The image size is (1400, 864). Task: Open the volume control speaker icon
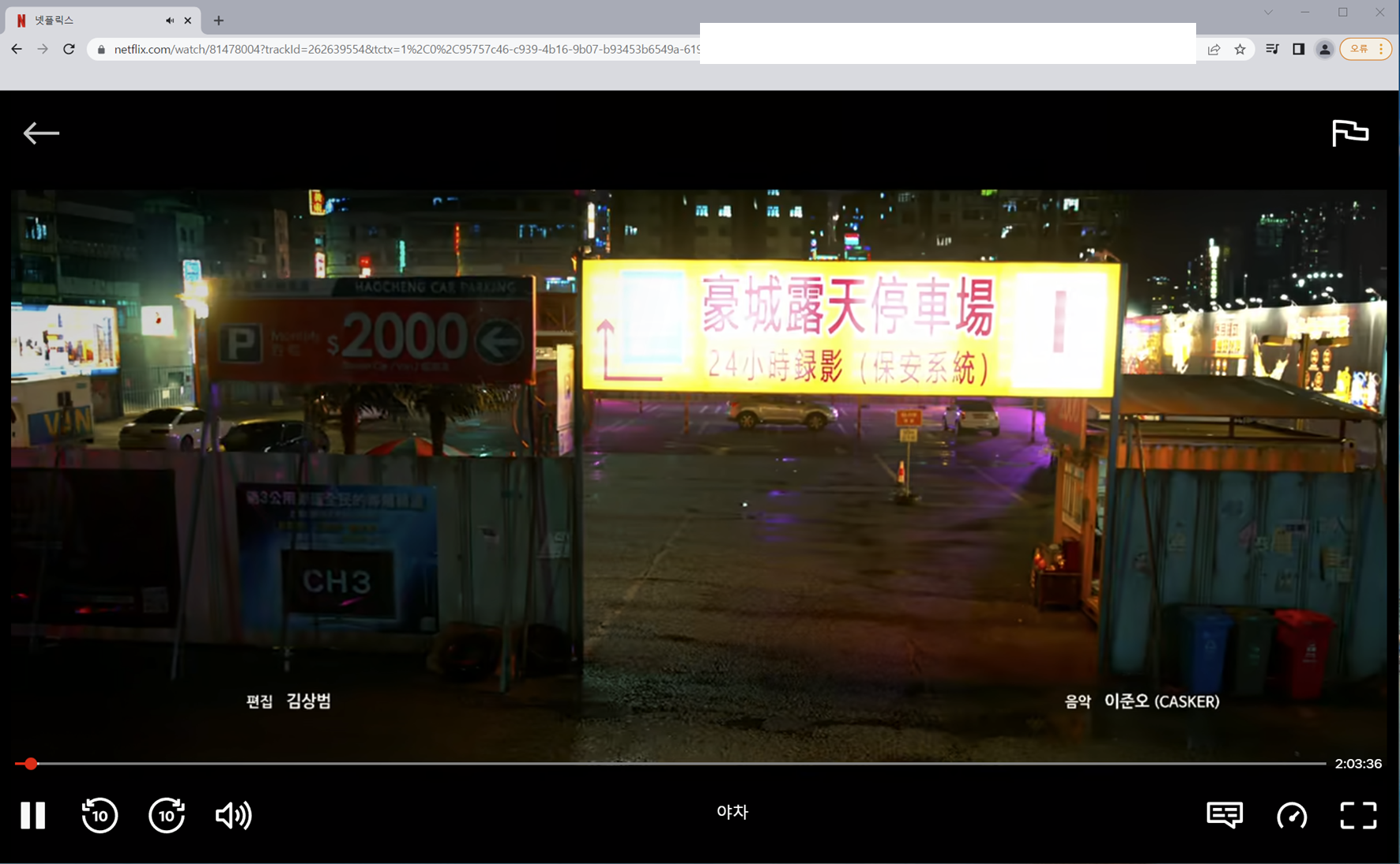[233, 815]
